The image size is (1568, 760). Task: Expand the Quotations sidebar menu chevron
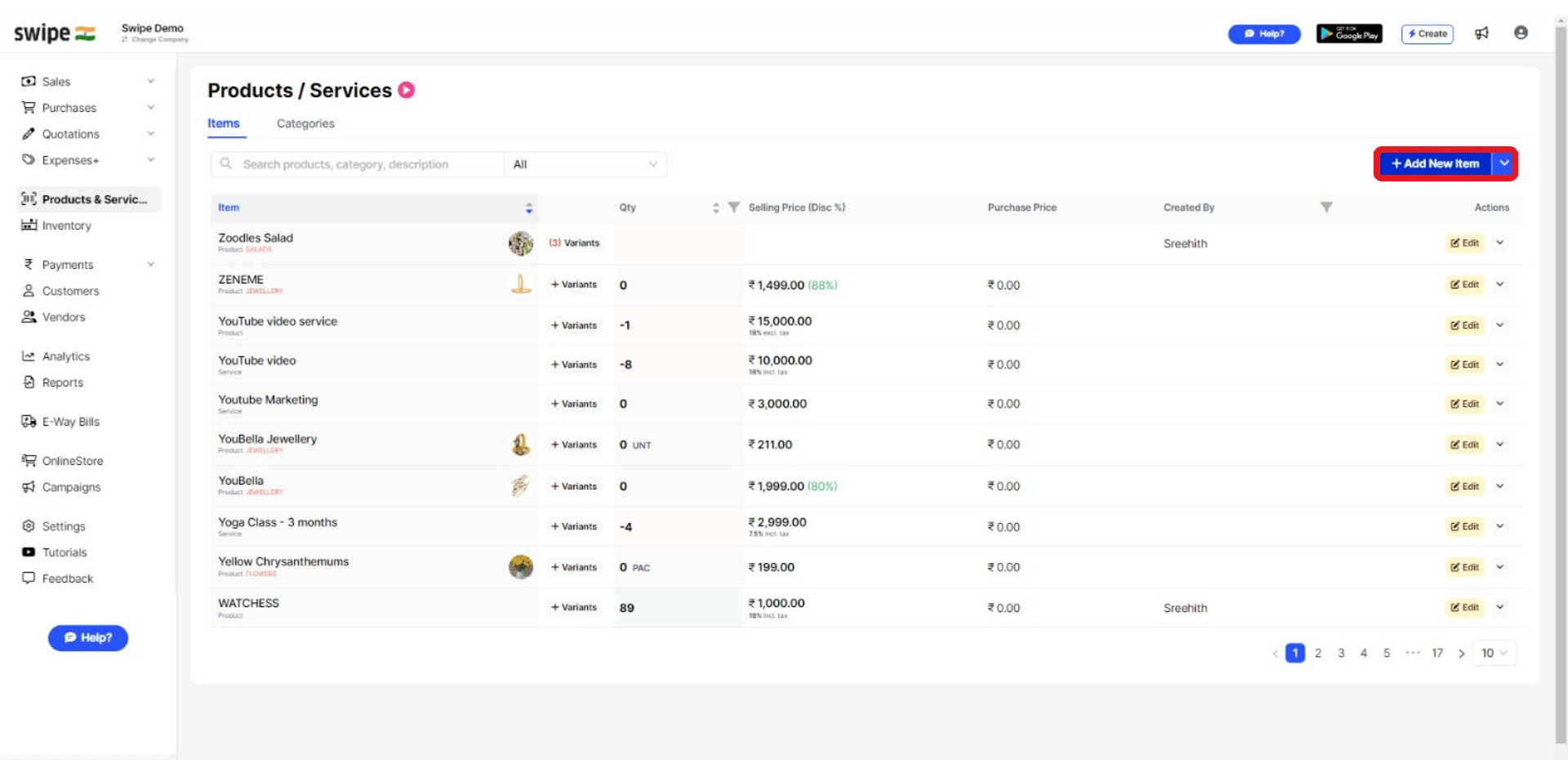point(151,133)
